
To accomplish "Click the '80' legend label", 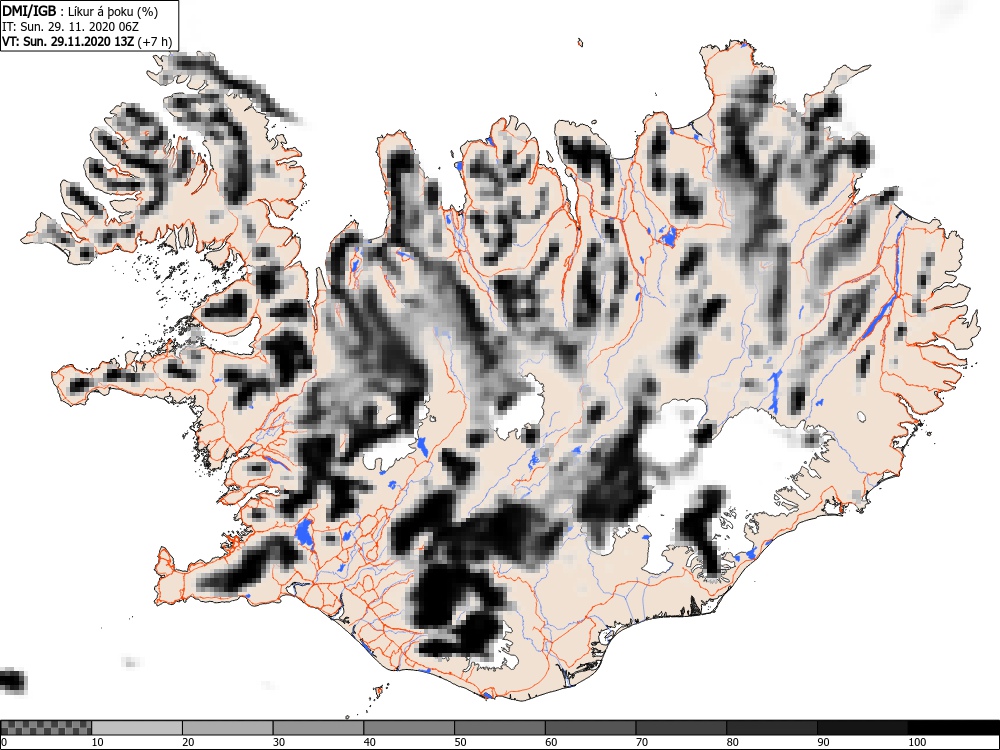I will point(732,742).
